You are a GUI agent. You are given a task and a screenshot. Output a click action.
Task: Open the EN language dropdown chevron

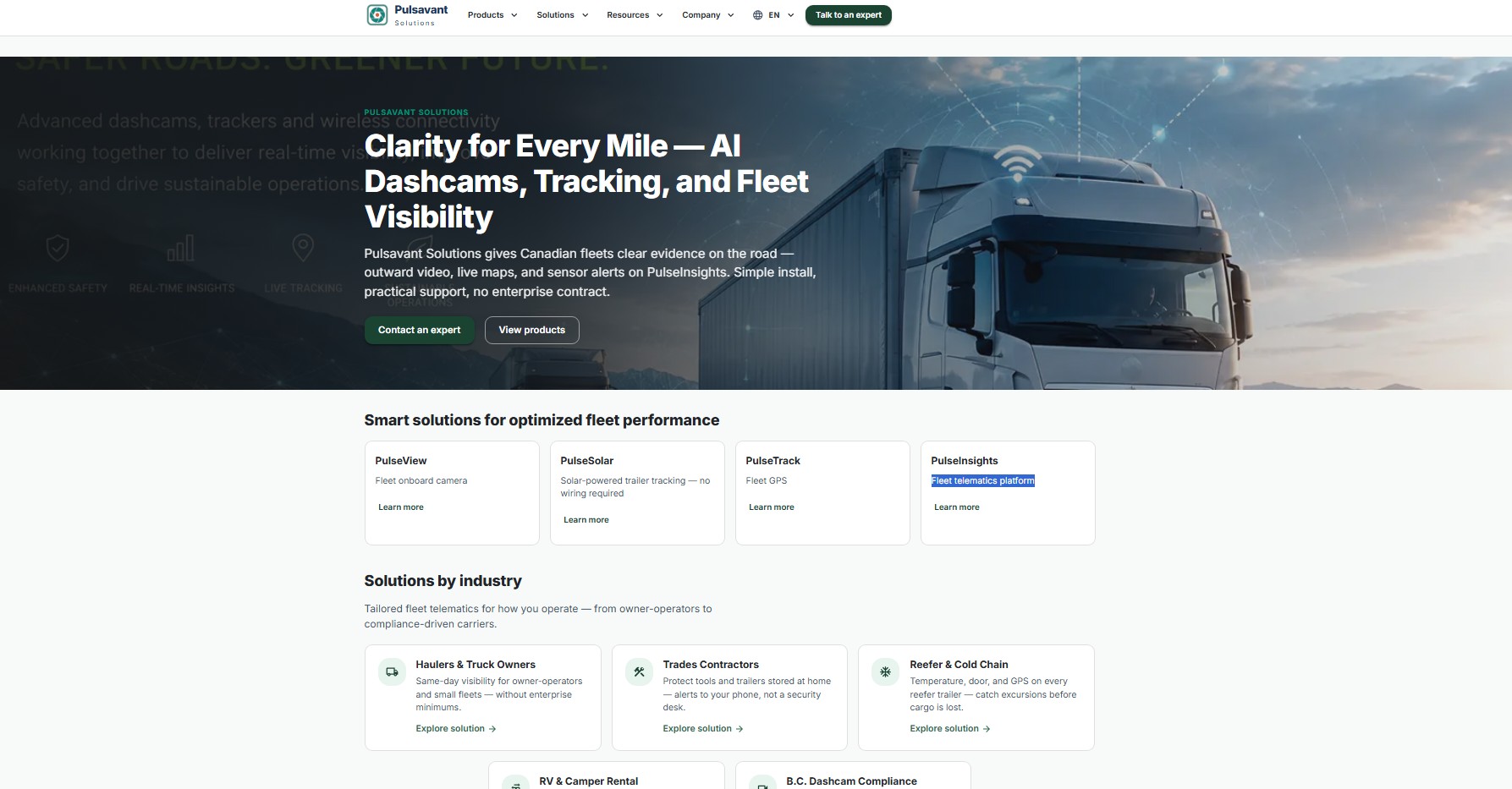tap(791, 15)
